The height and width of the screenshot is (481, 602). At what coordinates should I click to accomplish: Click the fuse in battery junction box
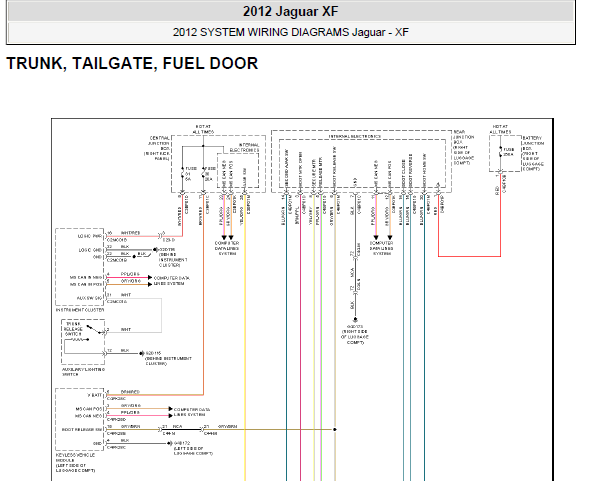[x=501, y=152]
